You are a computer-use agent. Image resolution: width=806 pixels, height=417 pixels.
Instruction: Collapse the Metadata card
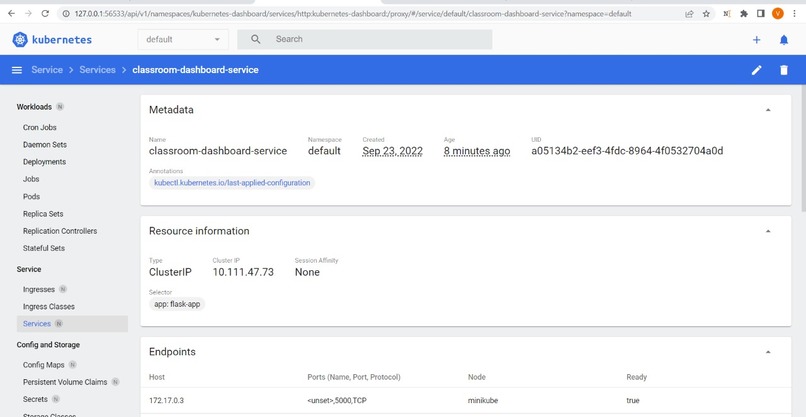coord(768,110)
